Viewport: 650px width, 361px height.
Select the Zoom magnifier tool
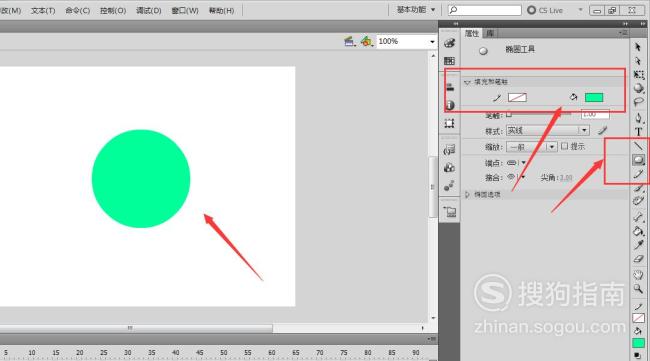(638, 289)
